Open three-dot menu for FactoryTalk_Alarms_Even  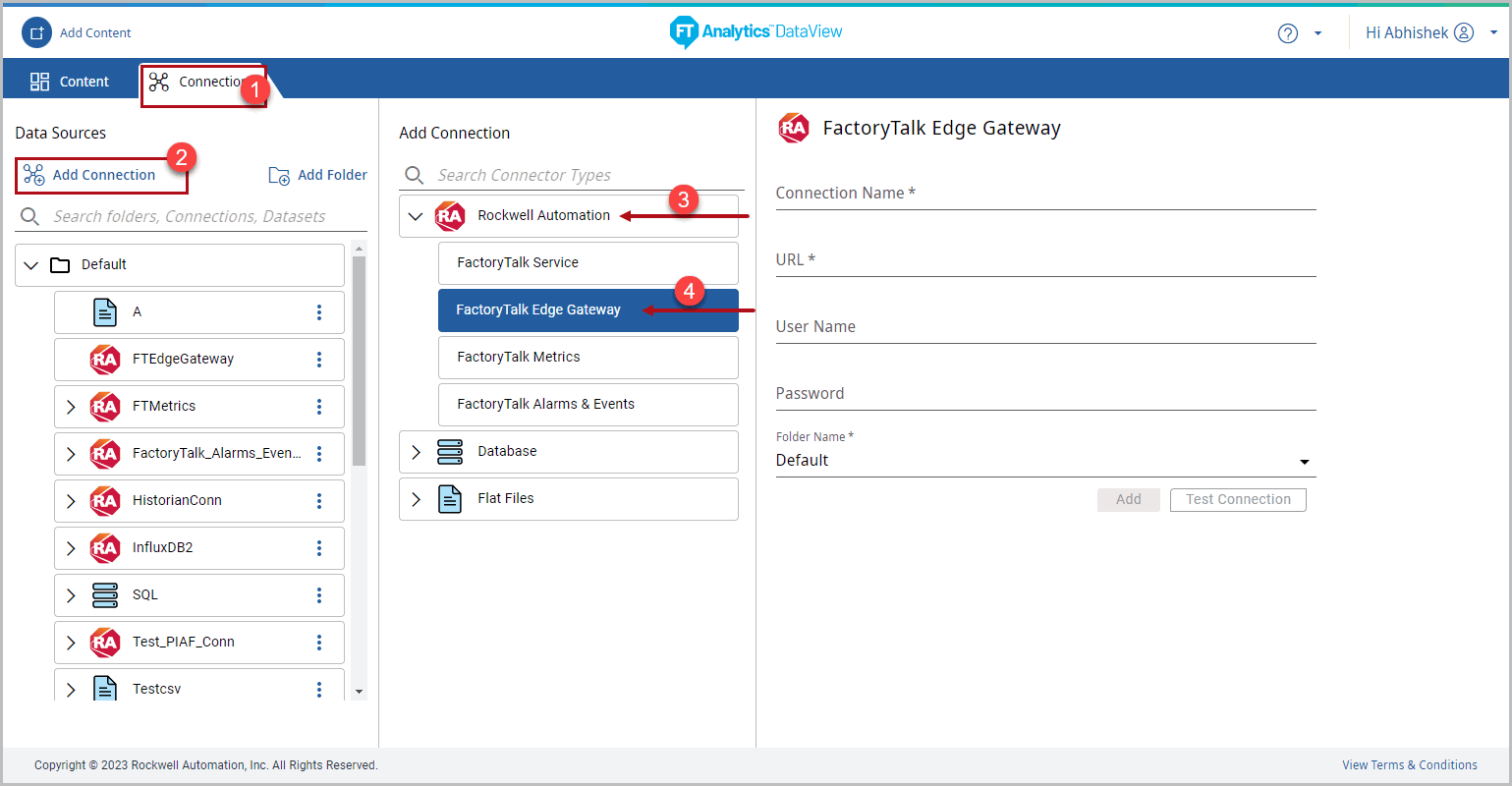319,454
